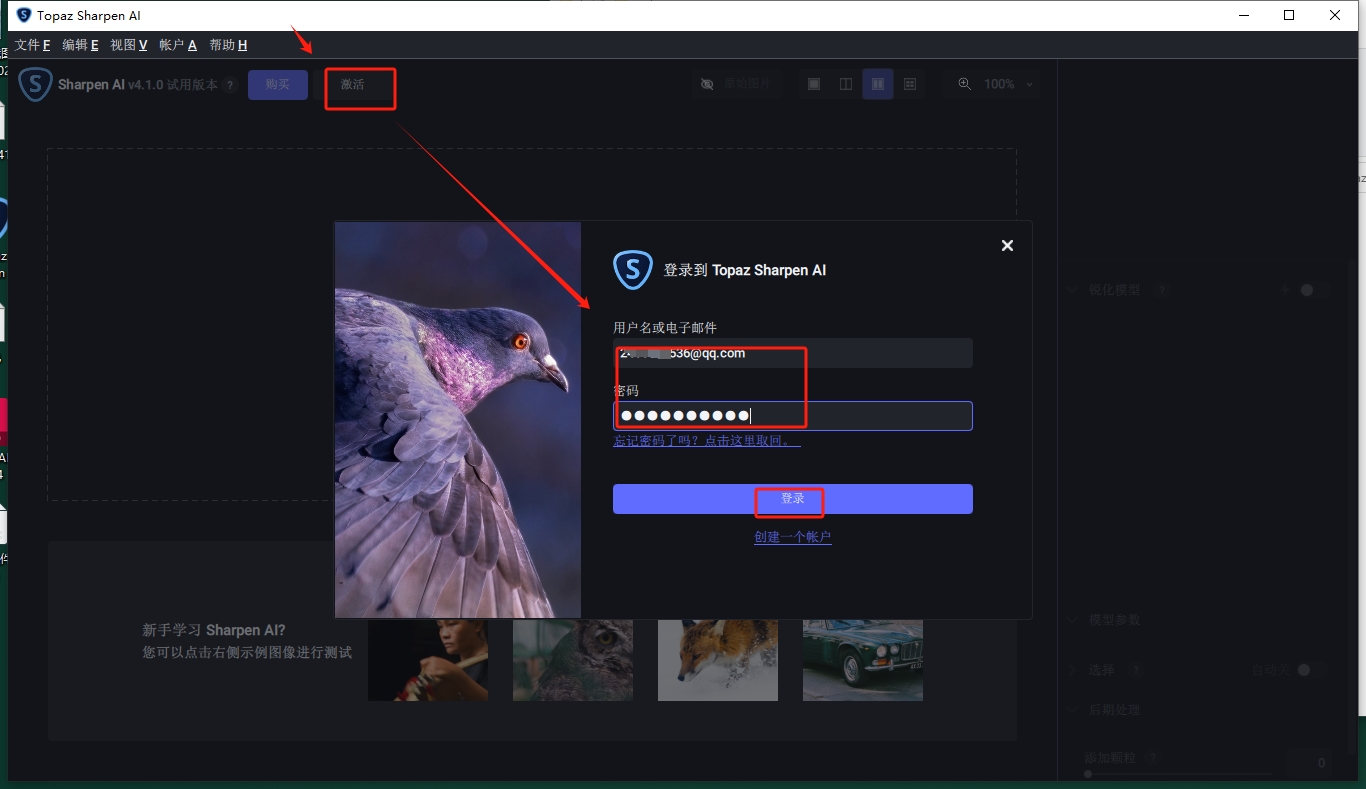The width and height of the screenshot is (1366, 789).
Task: Toggle the 锐化模型 auto switch
Action: [1314, 290]
